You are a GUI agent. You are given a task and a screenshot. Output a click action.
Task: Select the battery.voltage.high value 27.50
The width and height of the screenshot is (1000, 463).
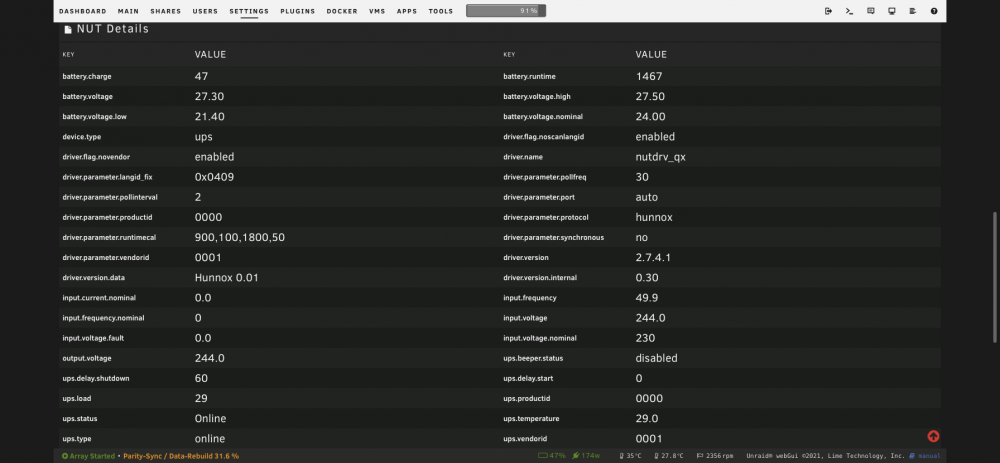tap(651, 97)
